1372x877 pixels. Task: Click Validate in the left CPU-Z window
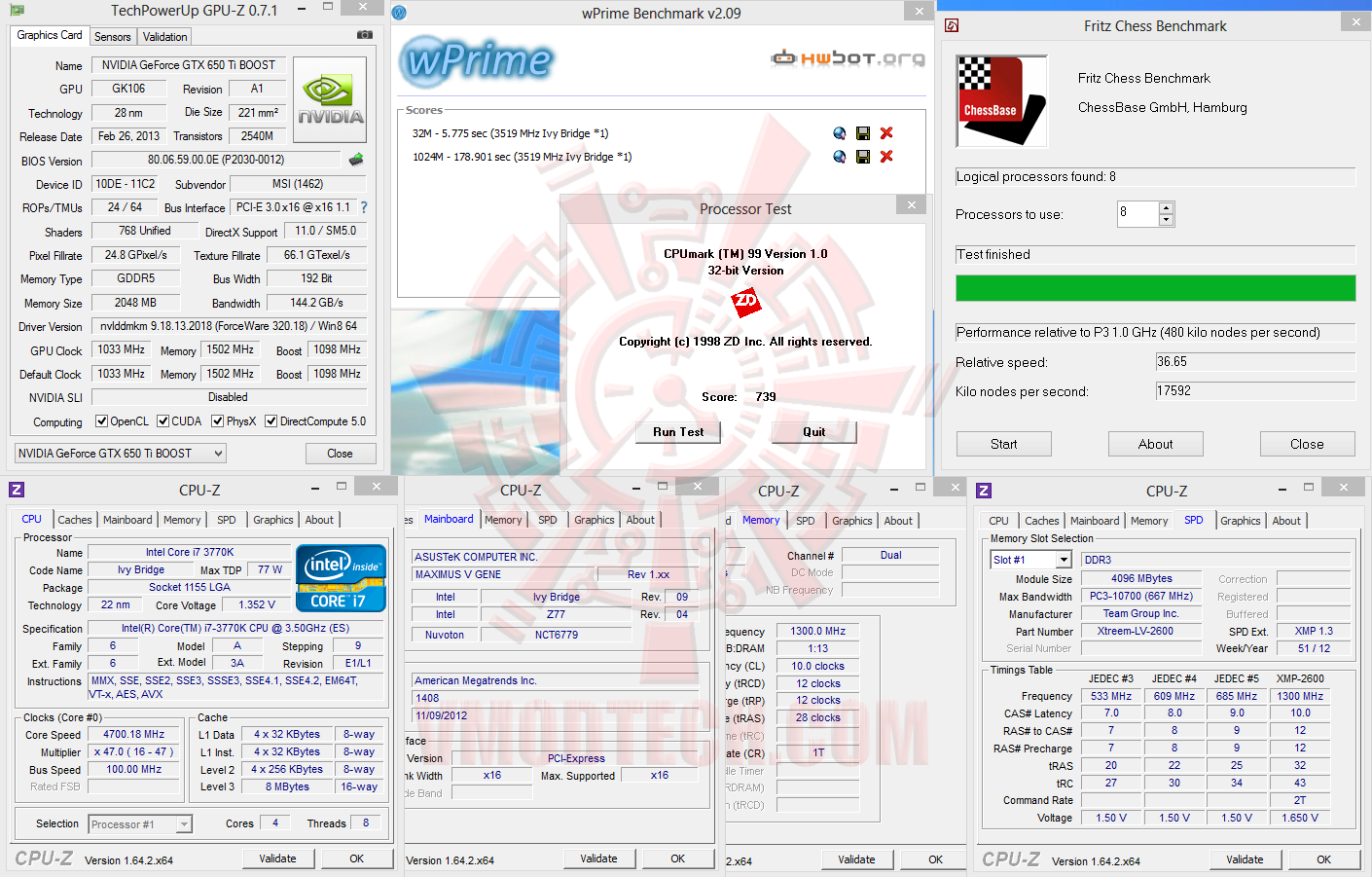click(x=277, y=859)
